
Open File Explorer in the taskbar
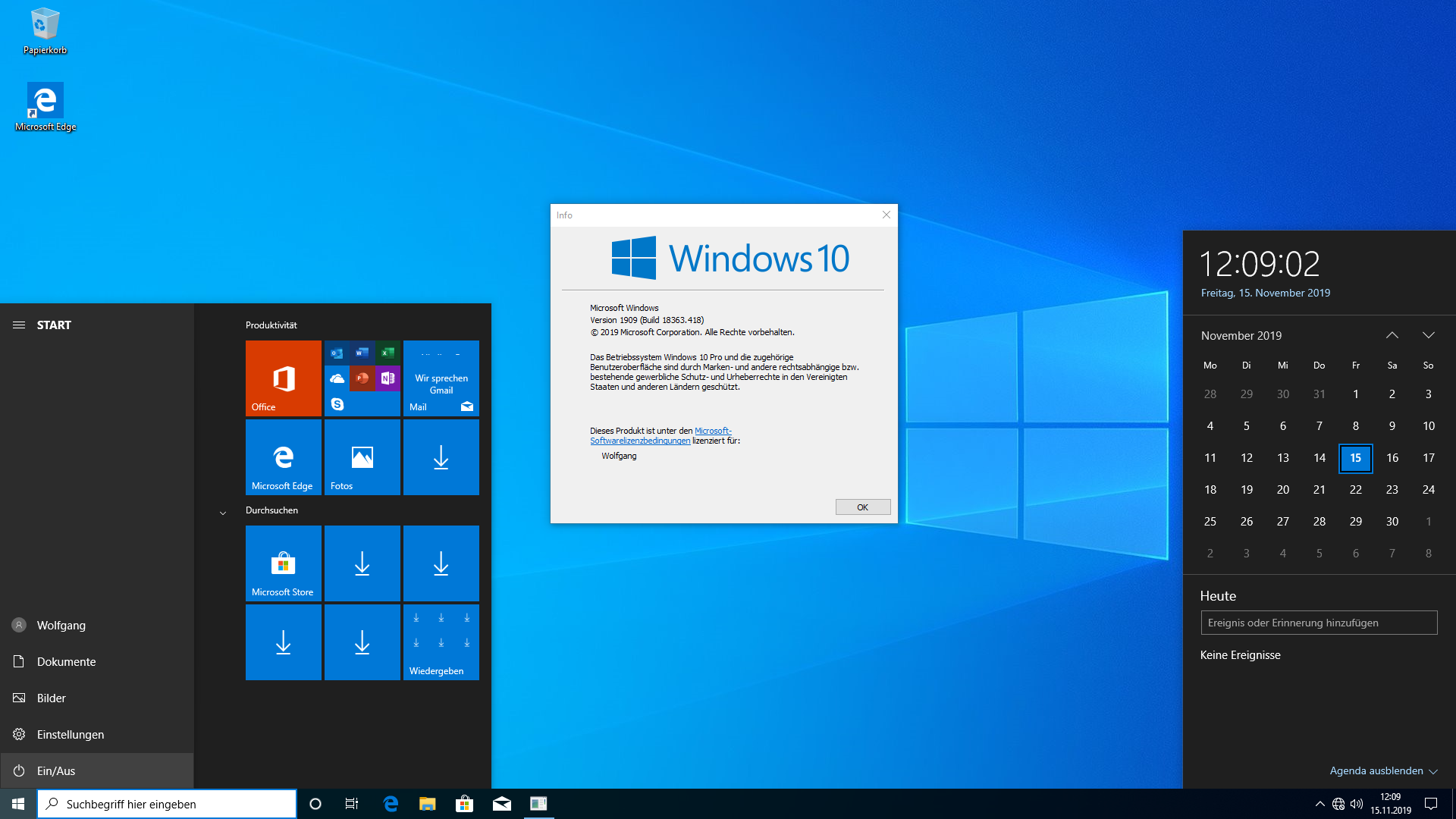(x=427, y=804)
